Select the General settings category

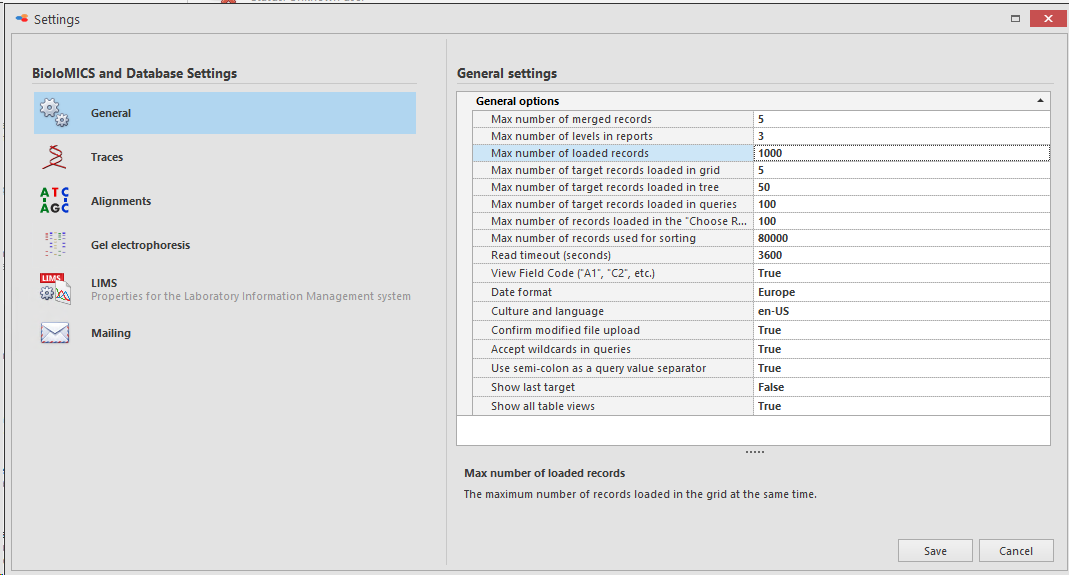click(x=225, y=113)
